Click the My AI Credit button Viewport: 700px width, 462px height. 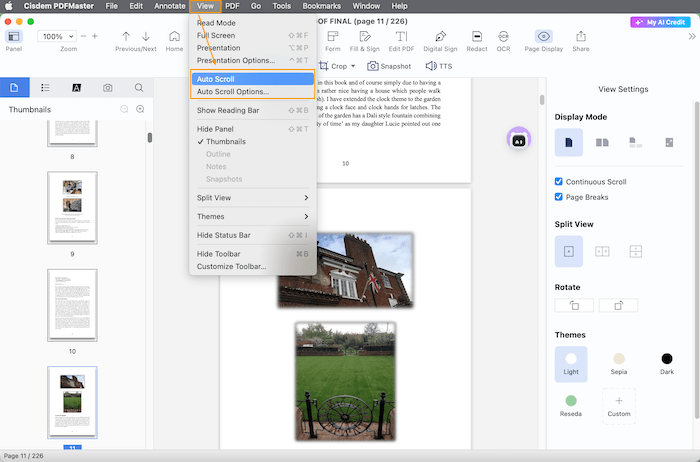pos(661,22)
